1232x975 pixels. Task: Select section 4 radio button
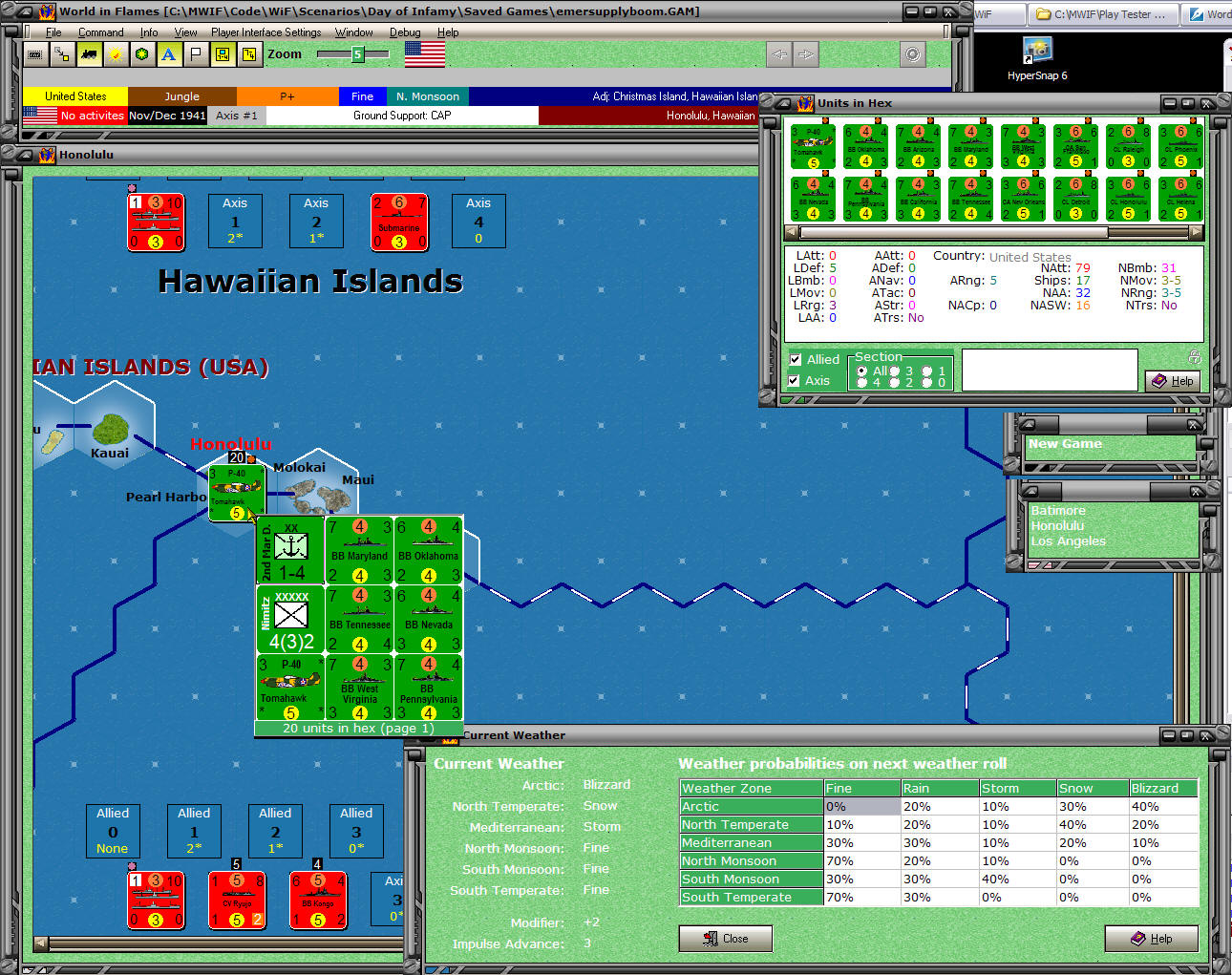862,383
